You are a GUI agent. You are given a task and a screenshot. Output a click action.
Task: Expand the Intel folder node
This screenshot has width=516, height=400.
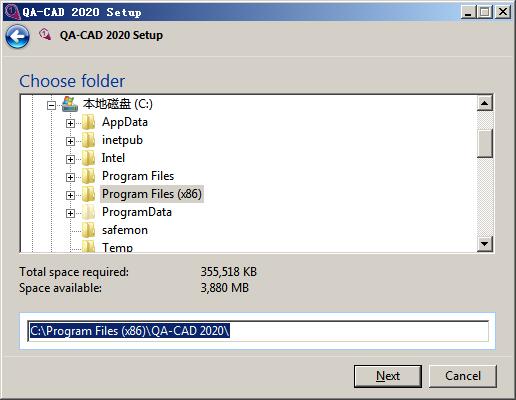(70, 160)
